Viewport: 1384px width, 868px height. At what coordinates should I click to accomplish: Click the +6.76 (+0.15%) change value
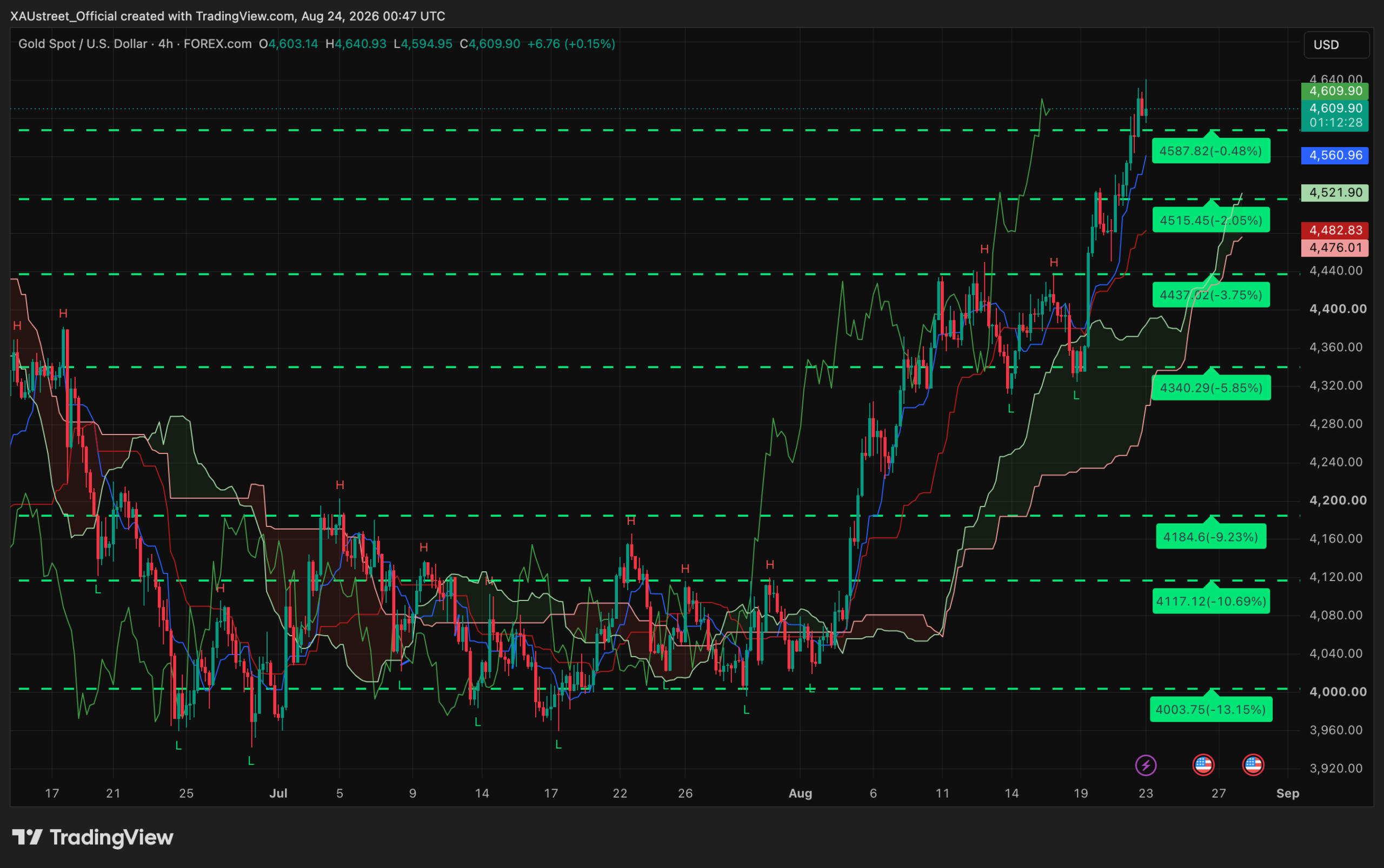571,44
